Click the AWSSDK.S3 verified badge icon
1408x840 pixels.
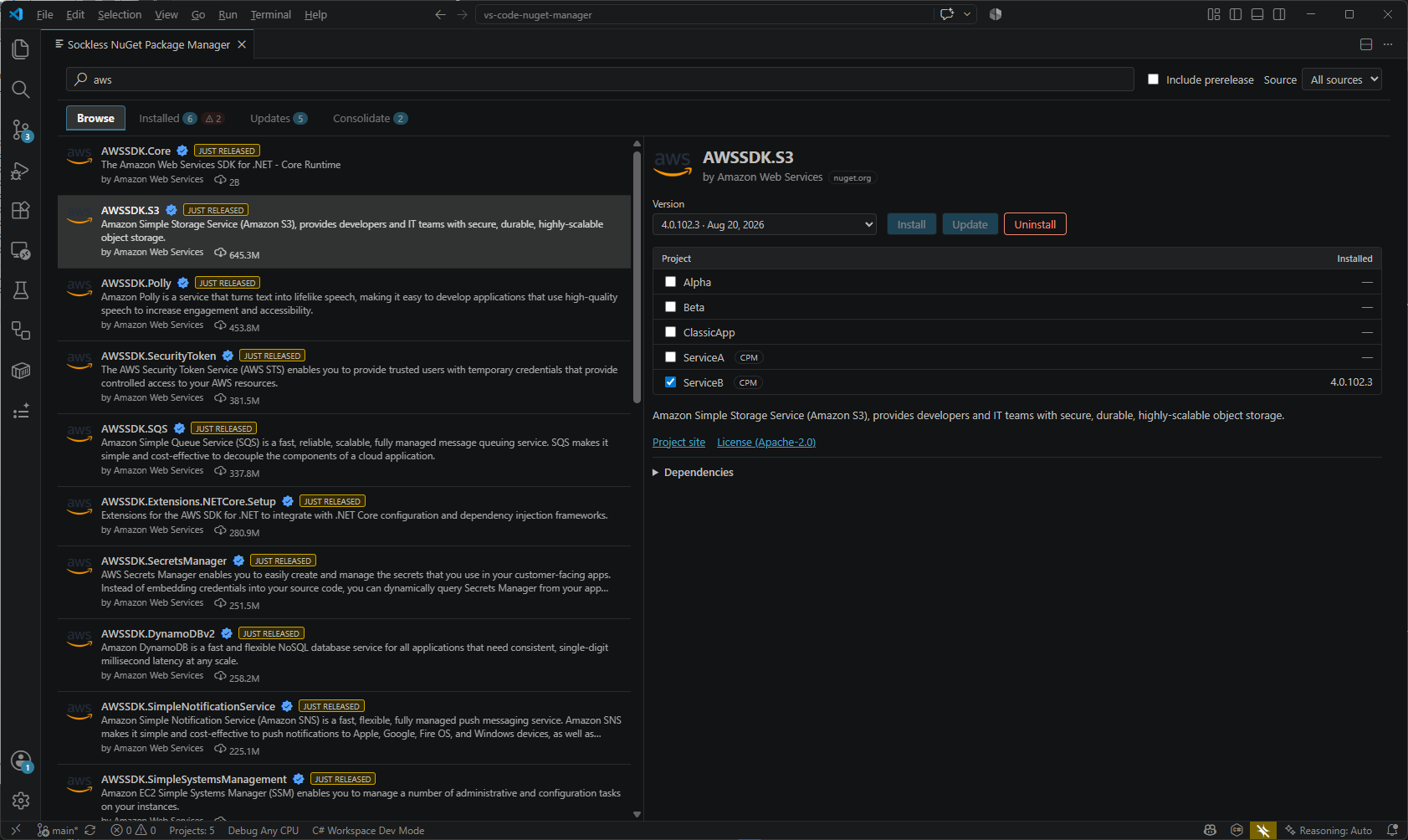pos(172,210)
